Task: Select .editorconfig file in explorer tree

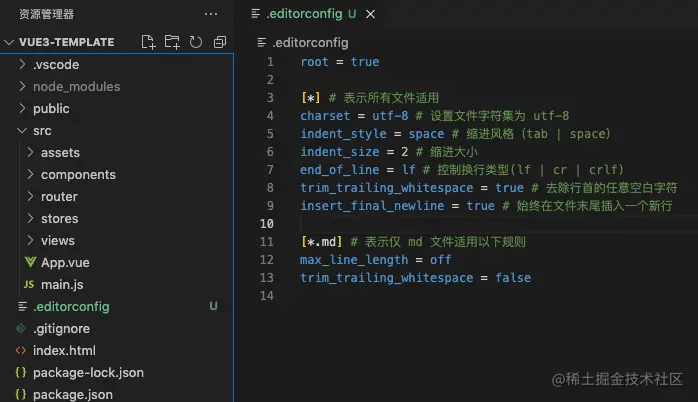Action: click(71, 307)
